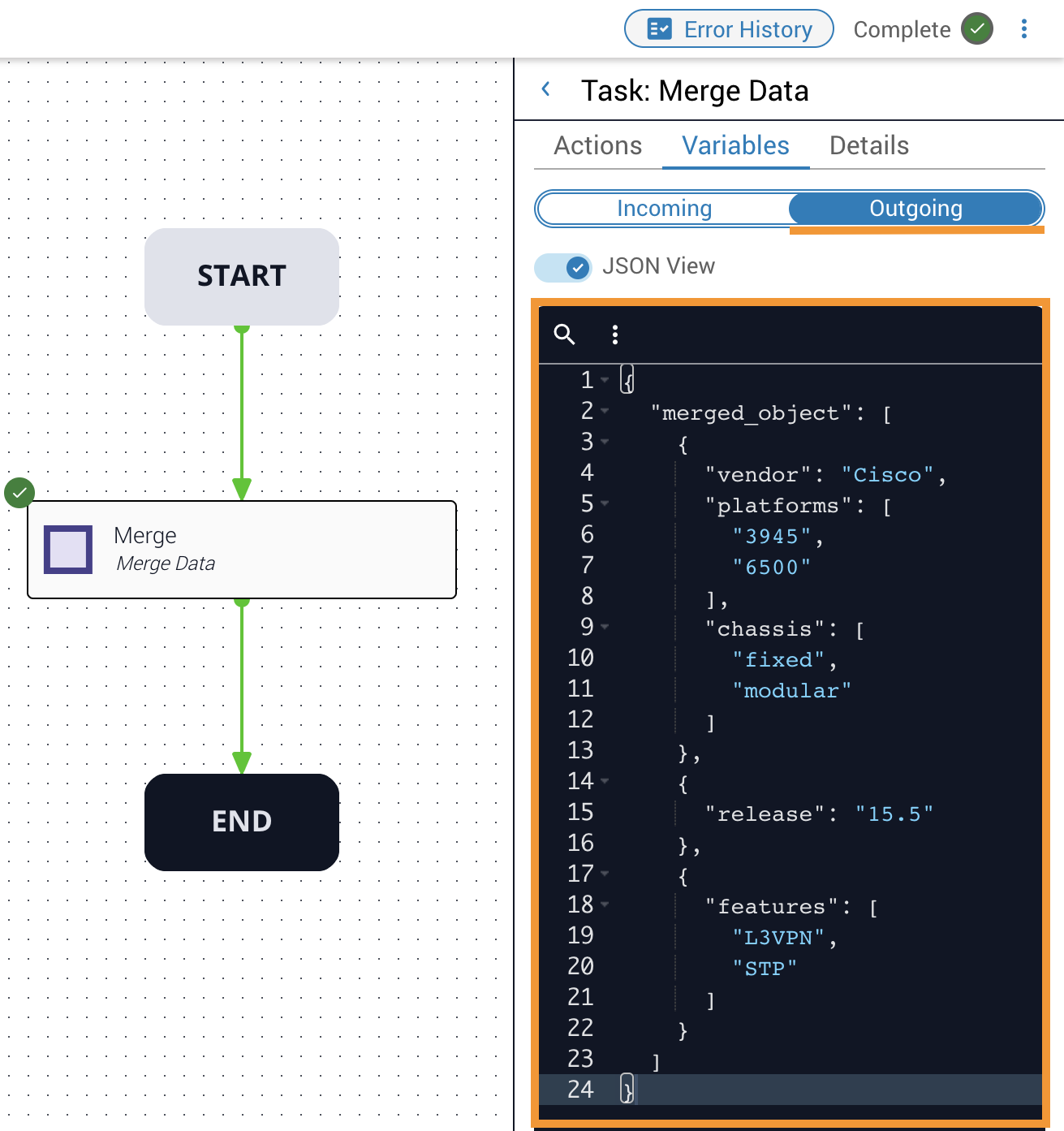Viewport: 1064px width, 1131px height.
Task: Open the top-right vertical ellipsis menu
Action: [x=1024, y=29]
